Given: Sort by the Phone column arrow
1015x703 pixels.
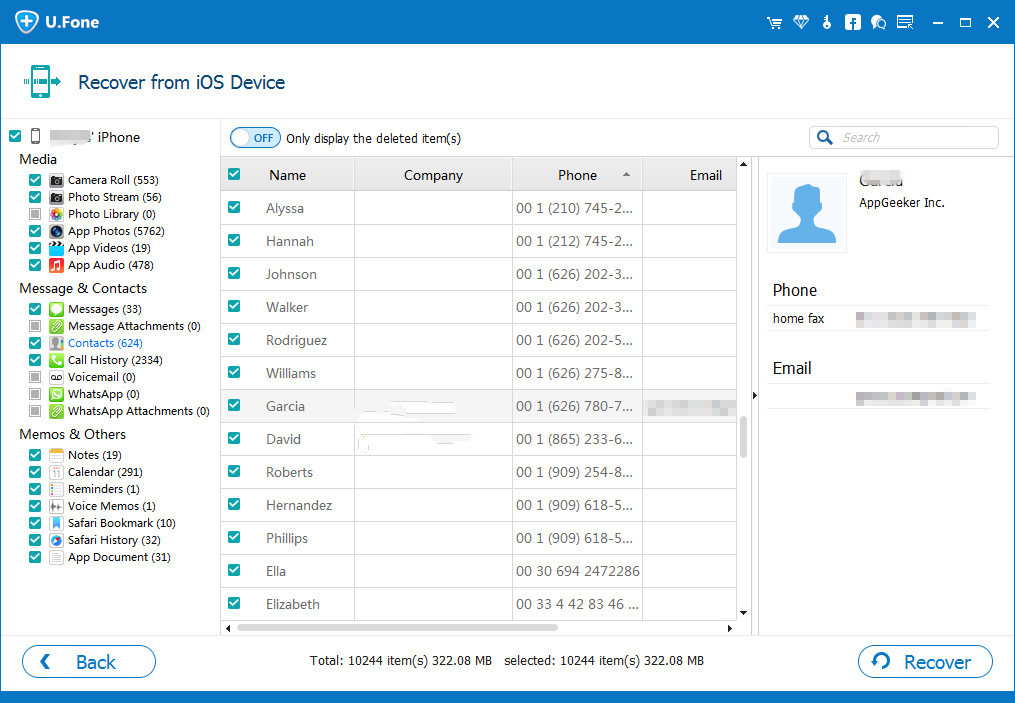Looking at the screenshot, I should point(626,174).
